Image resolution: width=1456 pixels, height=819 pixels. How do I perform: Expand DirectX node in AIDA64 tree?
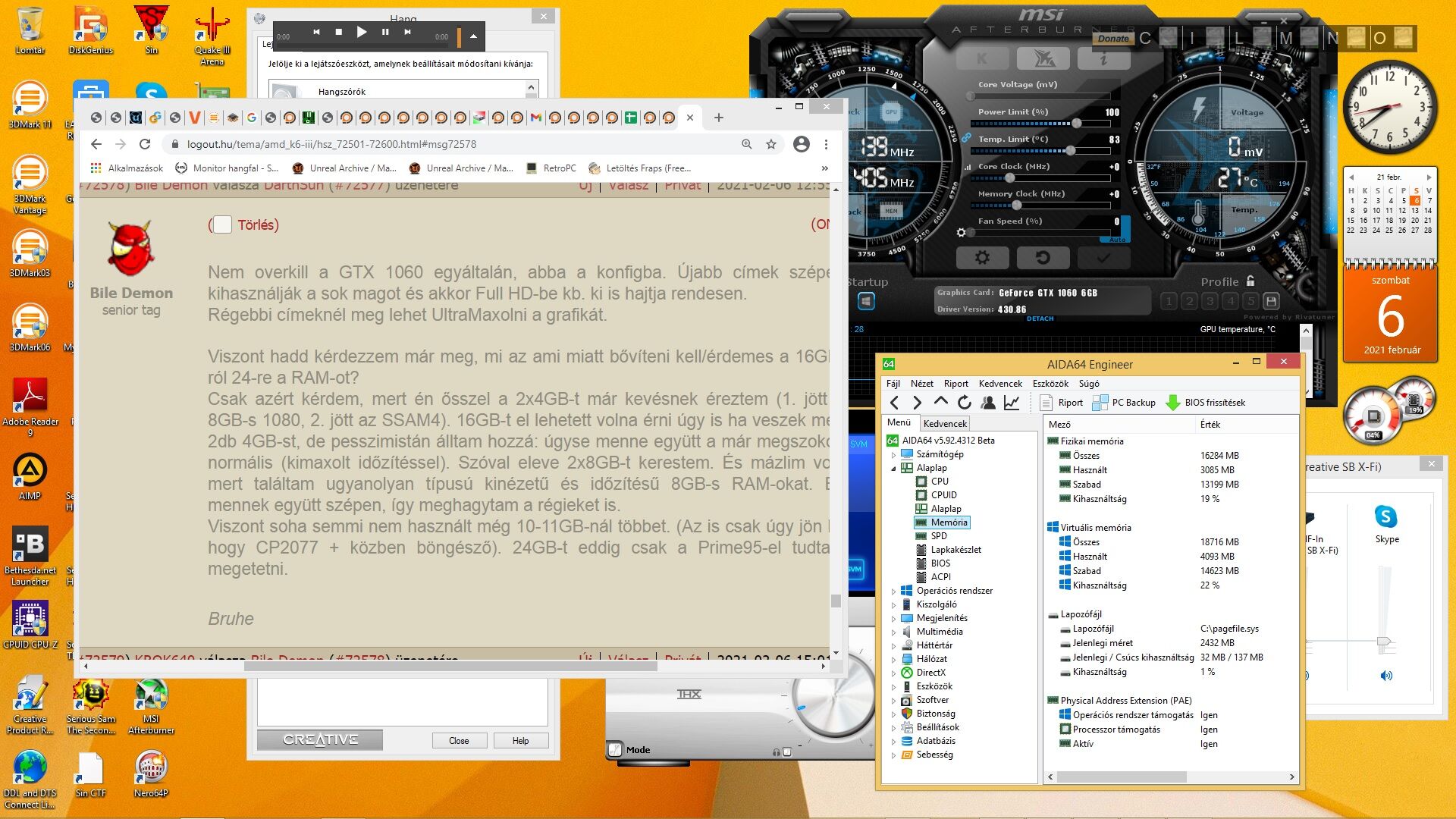click(893, 673)
